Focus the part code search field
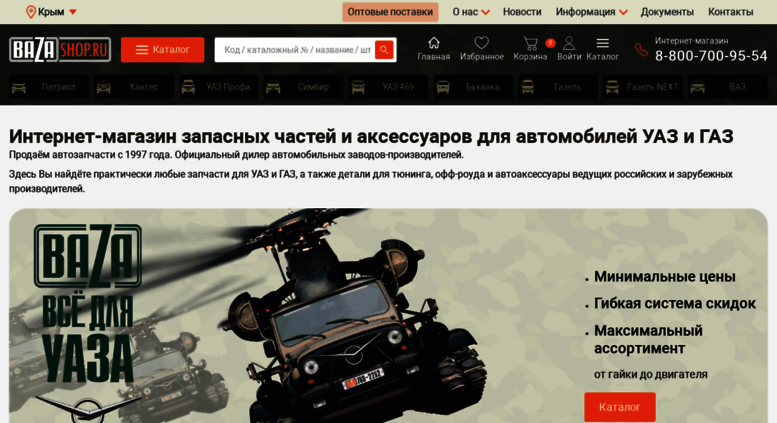 [x=297, y=50]
